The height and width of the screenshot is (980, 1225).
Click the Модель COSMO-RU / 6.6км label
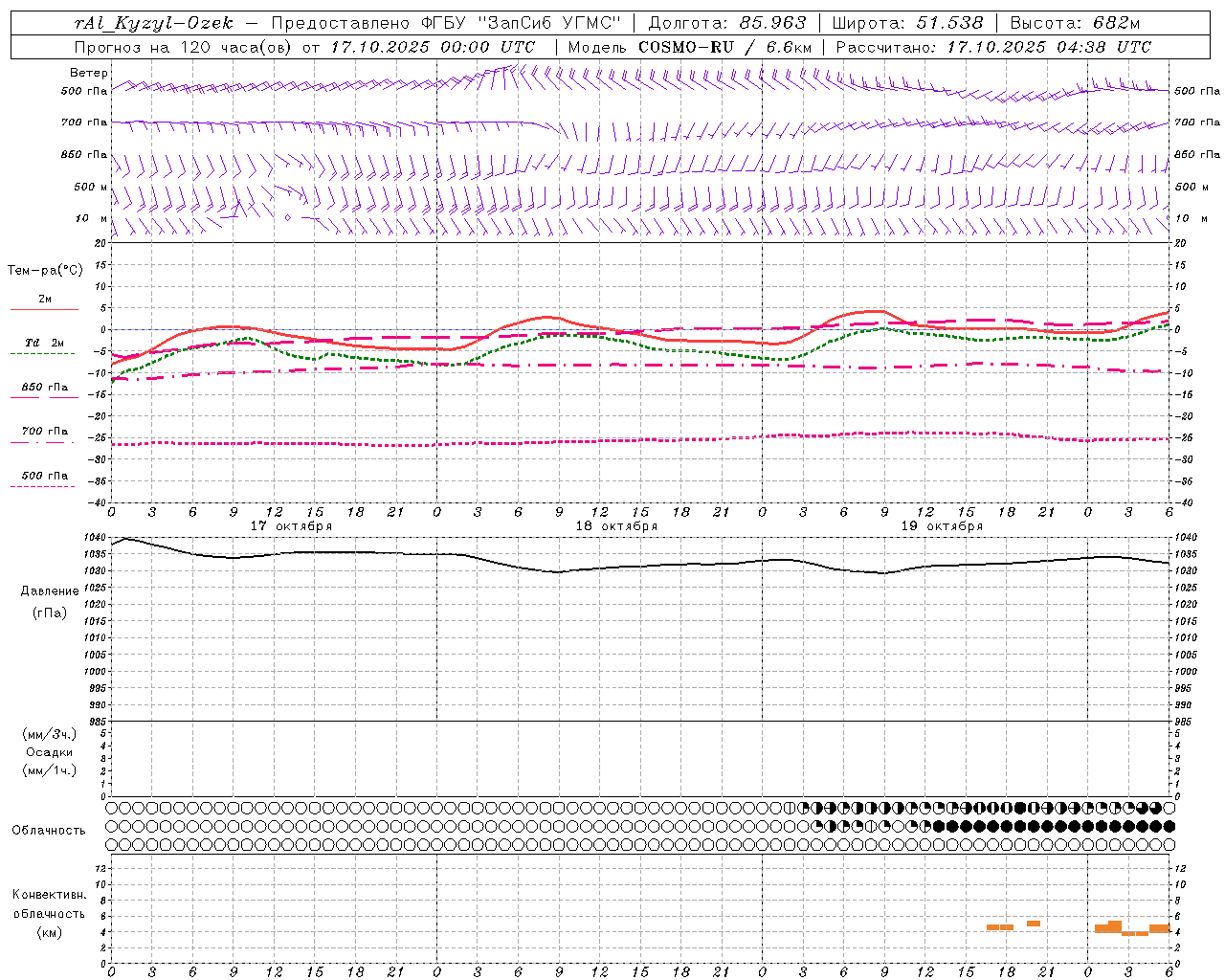[690, 47]
